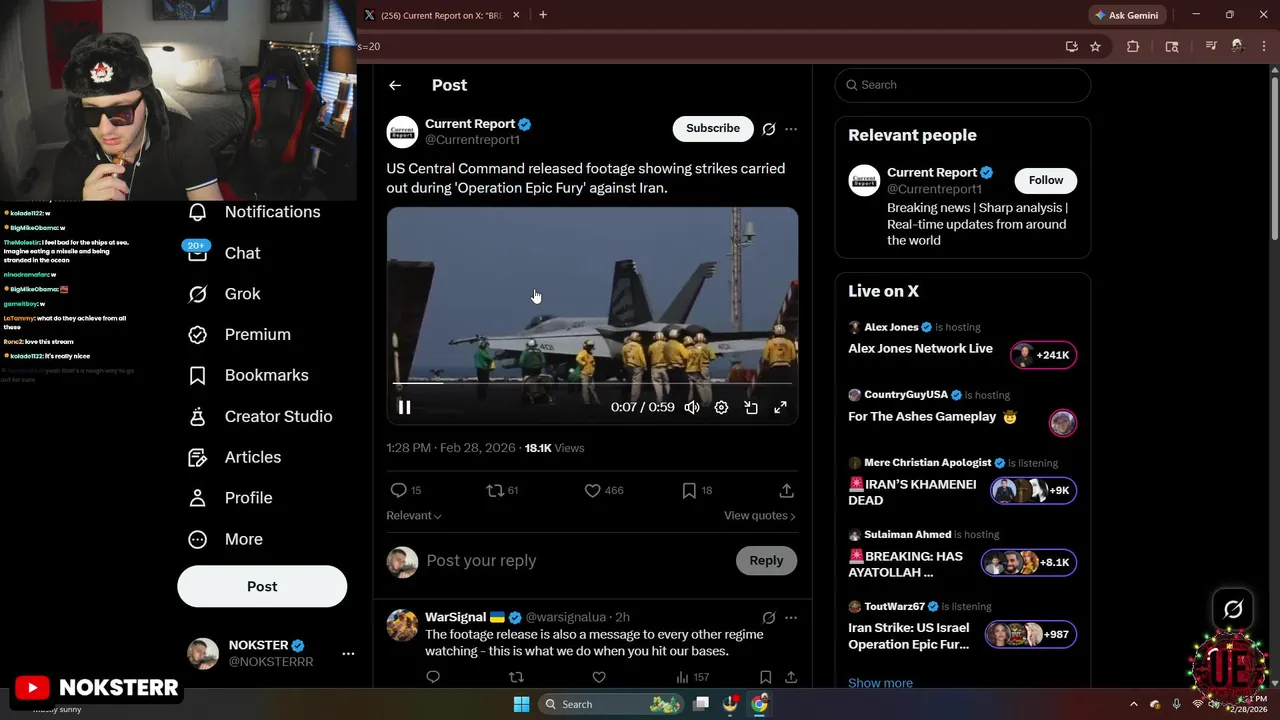Toggle picture-in-picture for the video
Image resolution: width=1280 pixels, height=720 pixels.
click(x=751, y=407)
